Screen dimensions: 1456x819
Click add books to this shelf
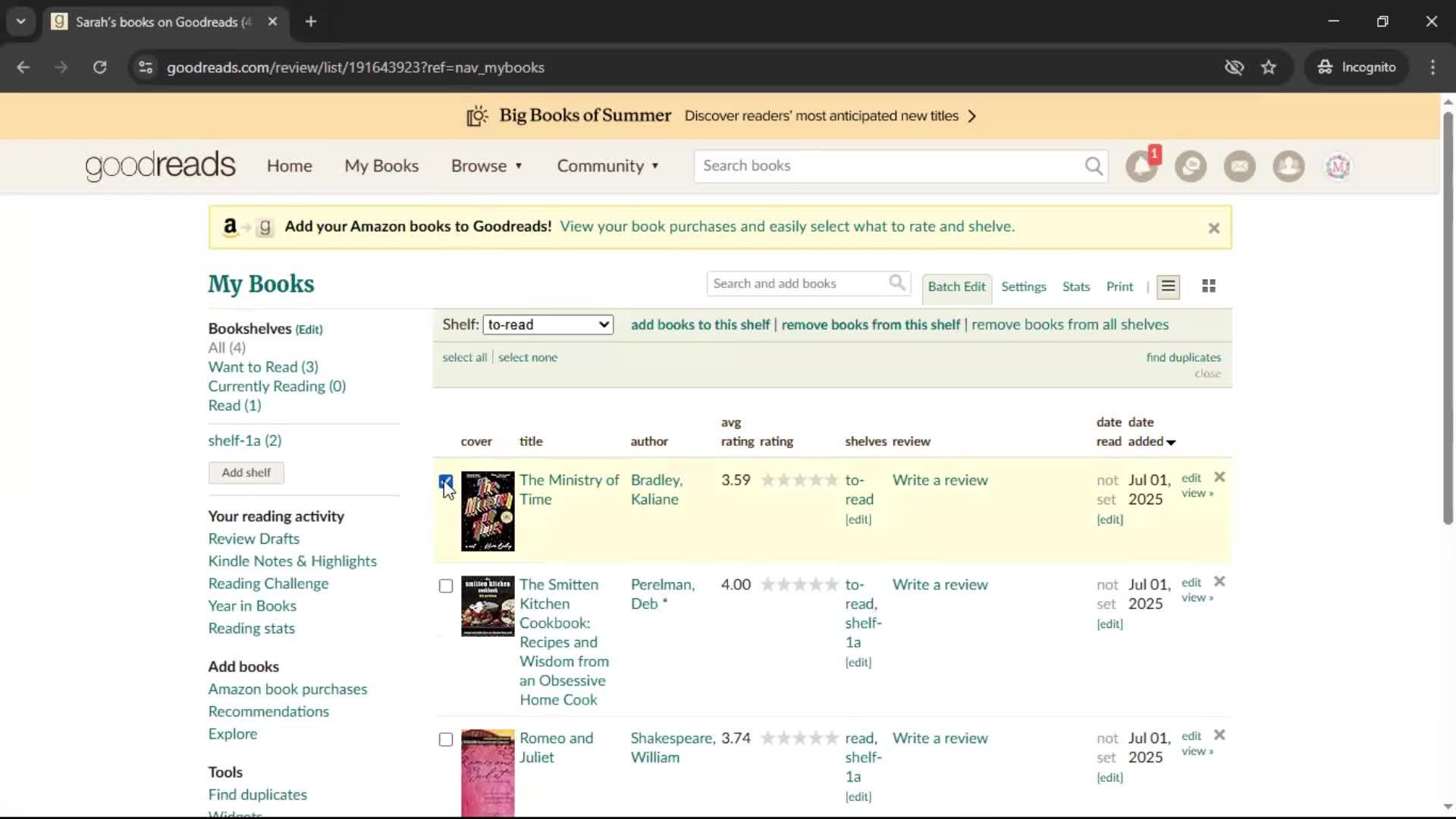(700, 325)
